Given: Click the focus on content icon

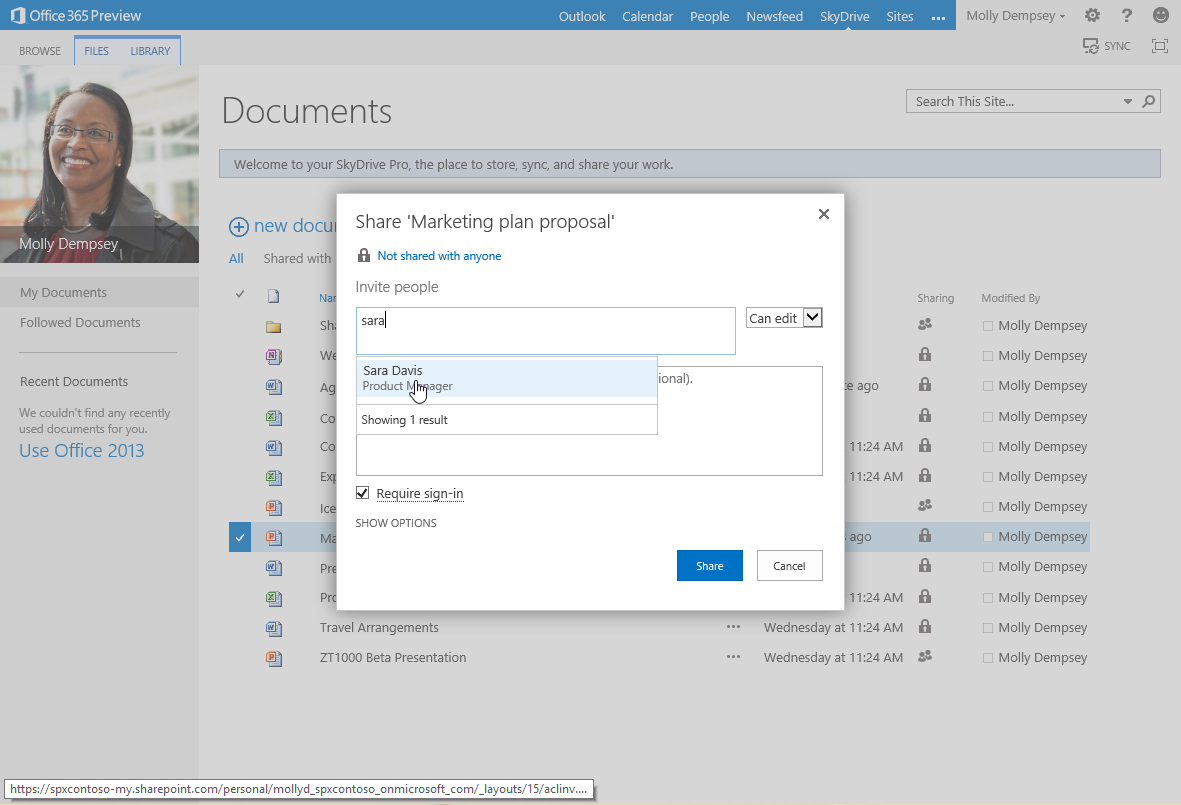Looking at the screenshot, I should pos(1160,46).
